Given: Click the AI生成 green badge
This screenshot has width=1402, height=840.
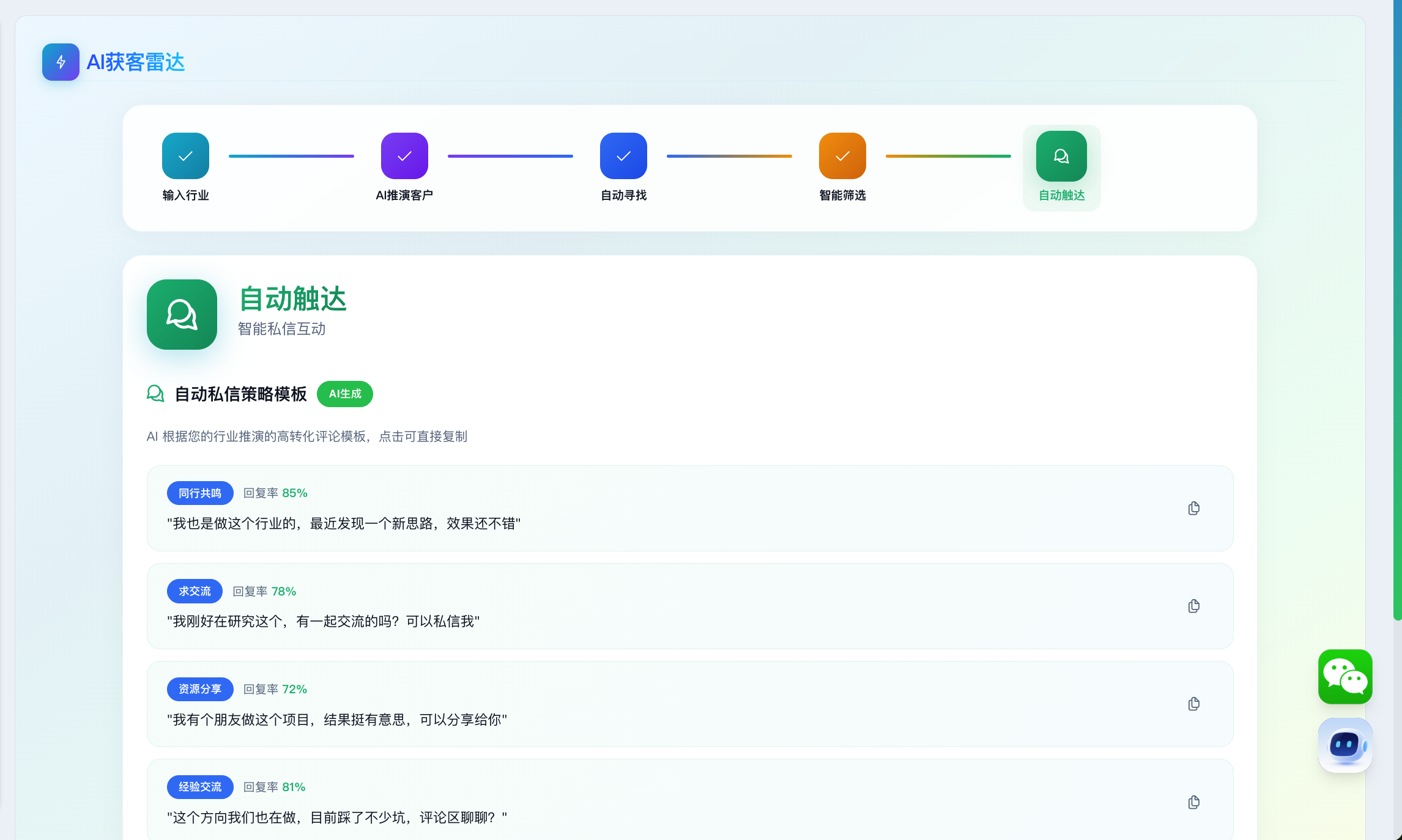Looking at the screenshot, I should tap(345, 394).
